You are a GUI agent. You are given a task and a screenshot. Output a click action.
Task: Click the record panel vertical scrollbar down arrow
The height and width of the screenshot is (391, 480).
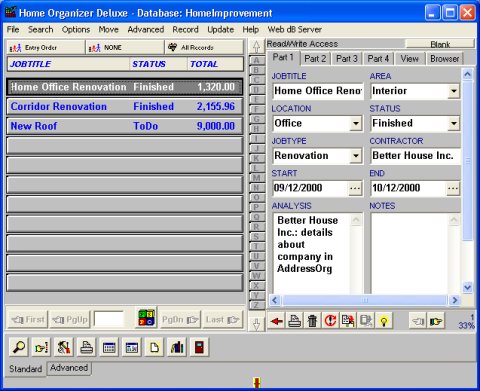(467, 287)
